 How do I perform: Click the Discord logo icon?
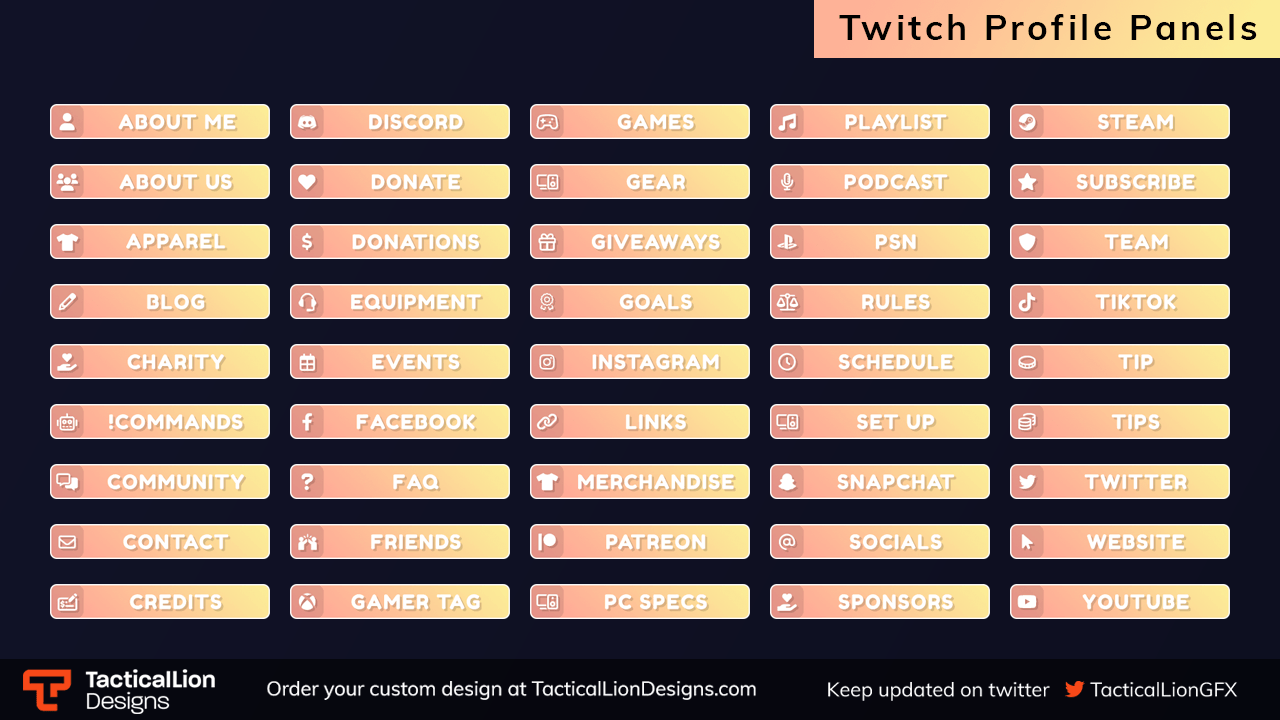click(307, 122)
